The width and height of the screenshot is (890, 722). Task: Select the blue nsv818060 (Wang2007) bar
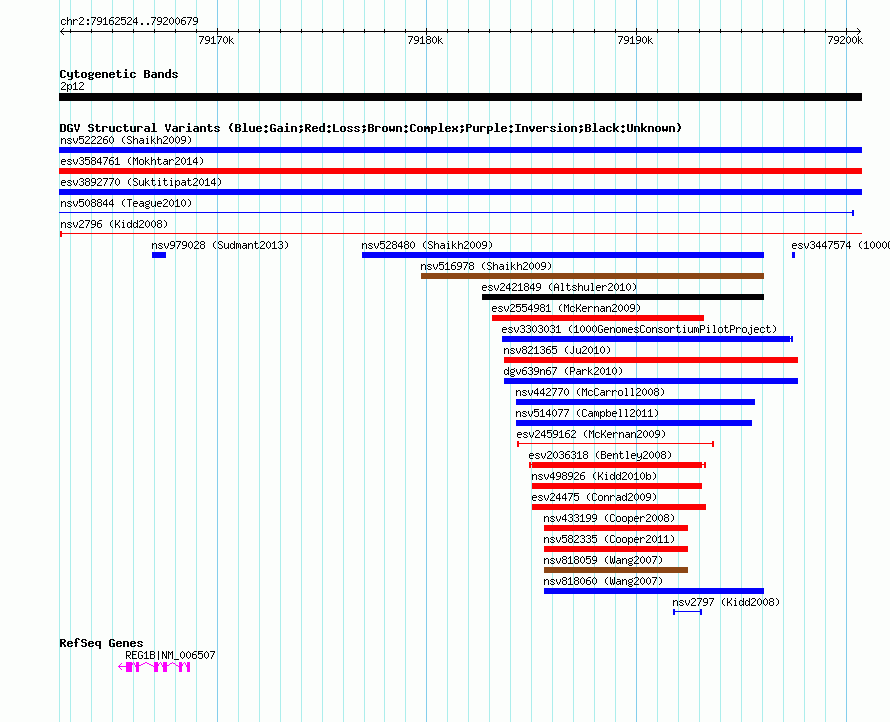[654, 591]
